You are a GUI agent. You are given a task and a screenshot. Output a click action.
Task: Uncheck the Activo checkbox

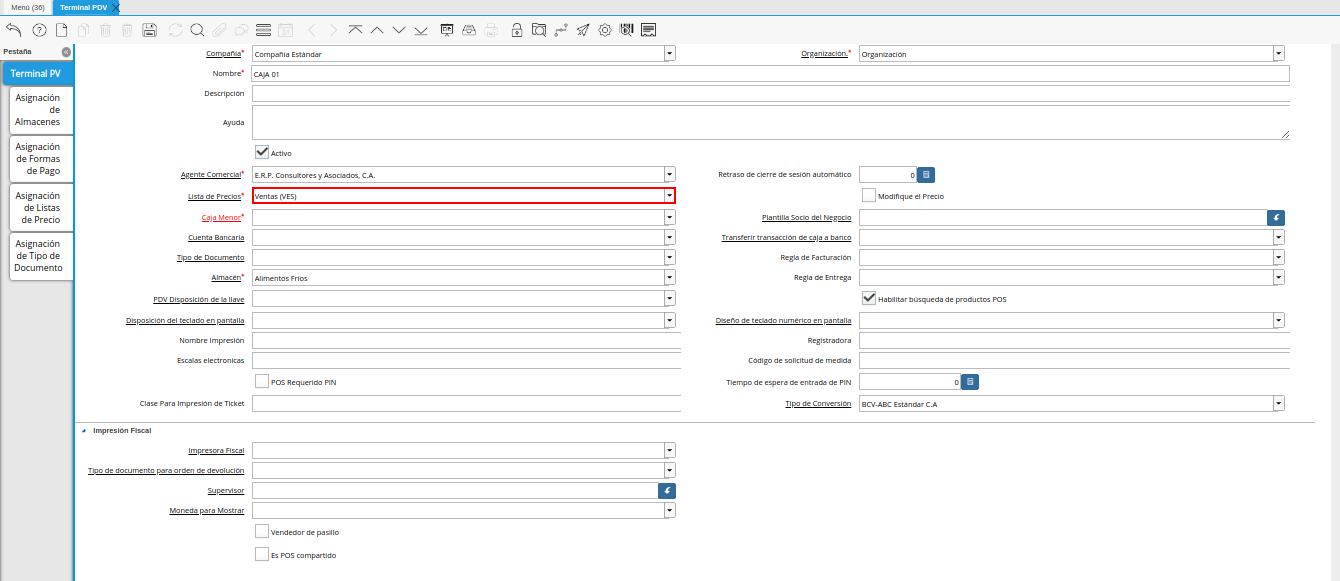pyautogui.click(x=262, y=152)
